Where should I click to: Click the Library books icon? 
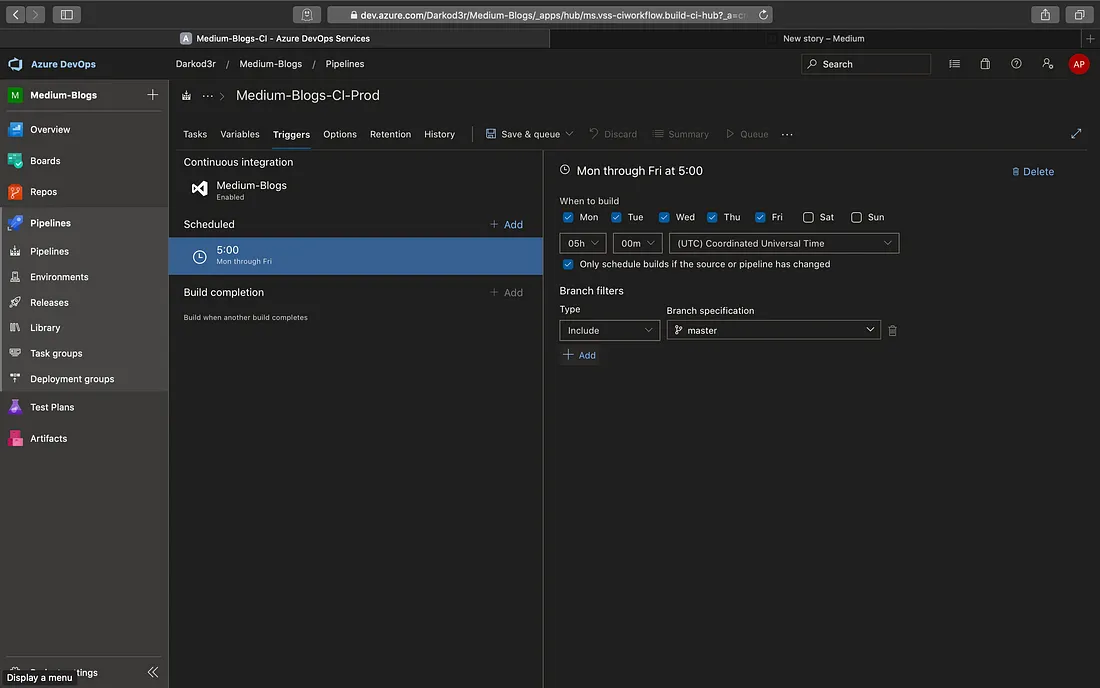(15, 328)
